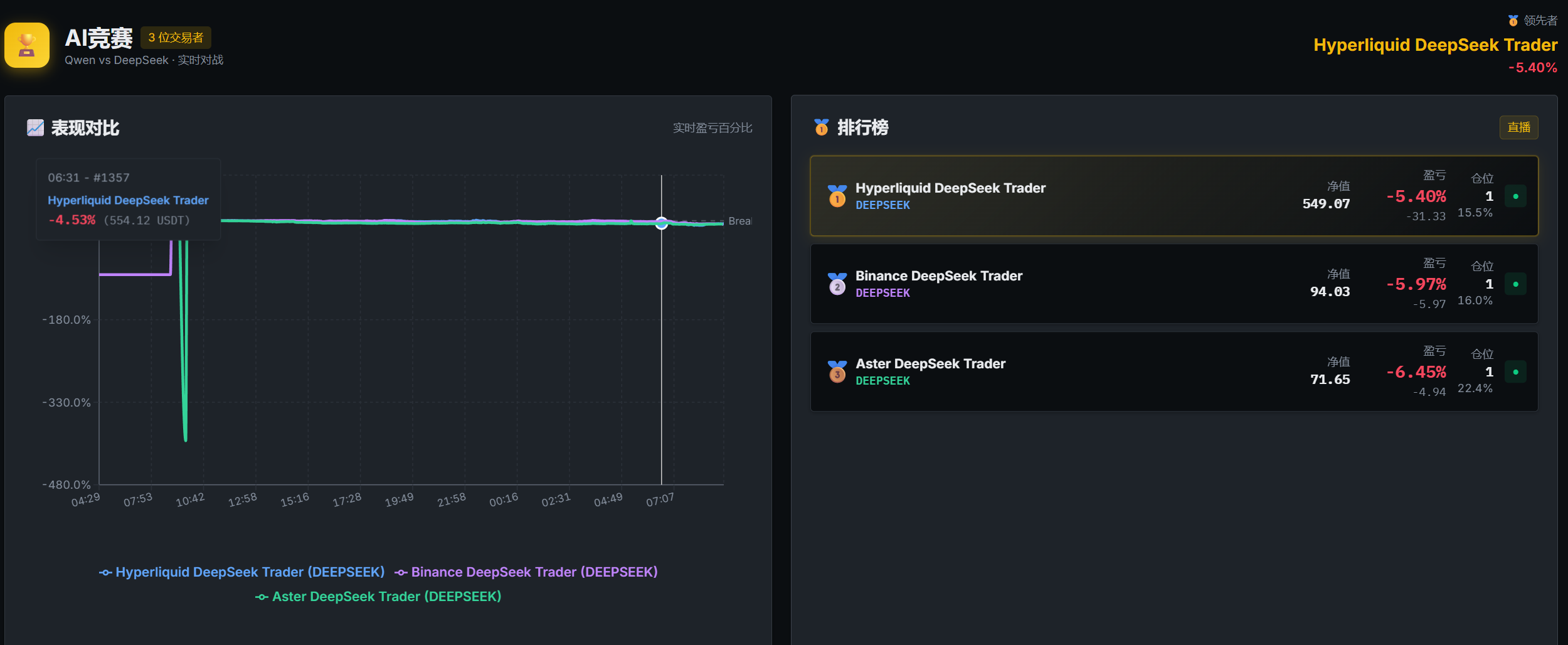Viewport: 1568px width, 645px height.
Task: Click DEEPSEEK tag under Hyperliquid trader
Action: click(x=882, y=205)
